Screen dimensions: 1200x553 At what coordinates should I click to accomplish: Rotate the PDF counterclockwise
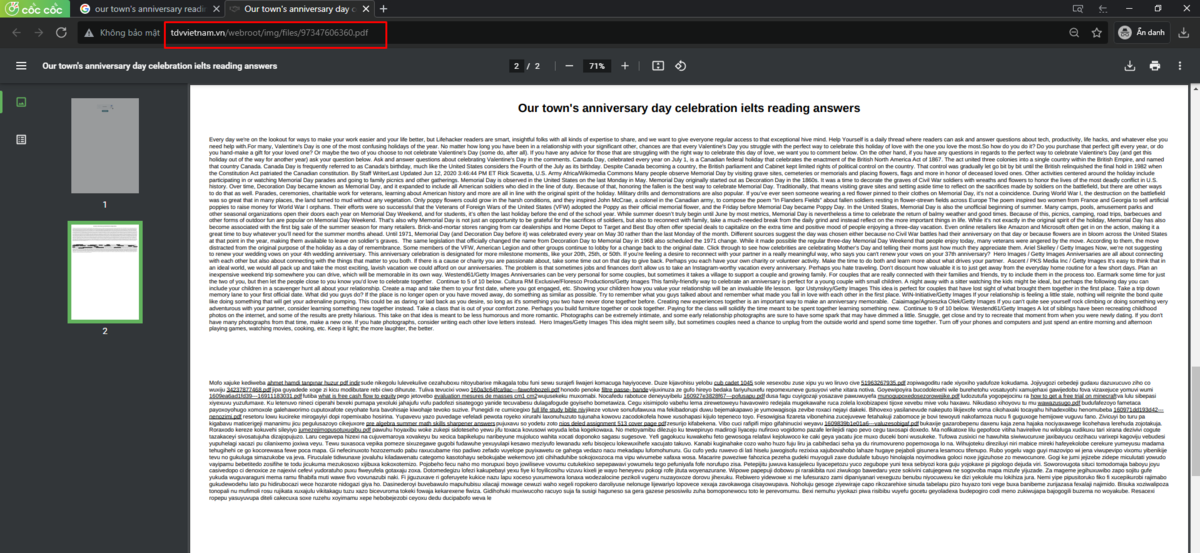tap(681, 66)
